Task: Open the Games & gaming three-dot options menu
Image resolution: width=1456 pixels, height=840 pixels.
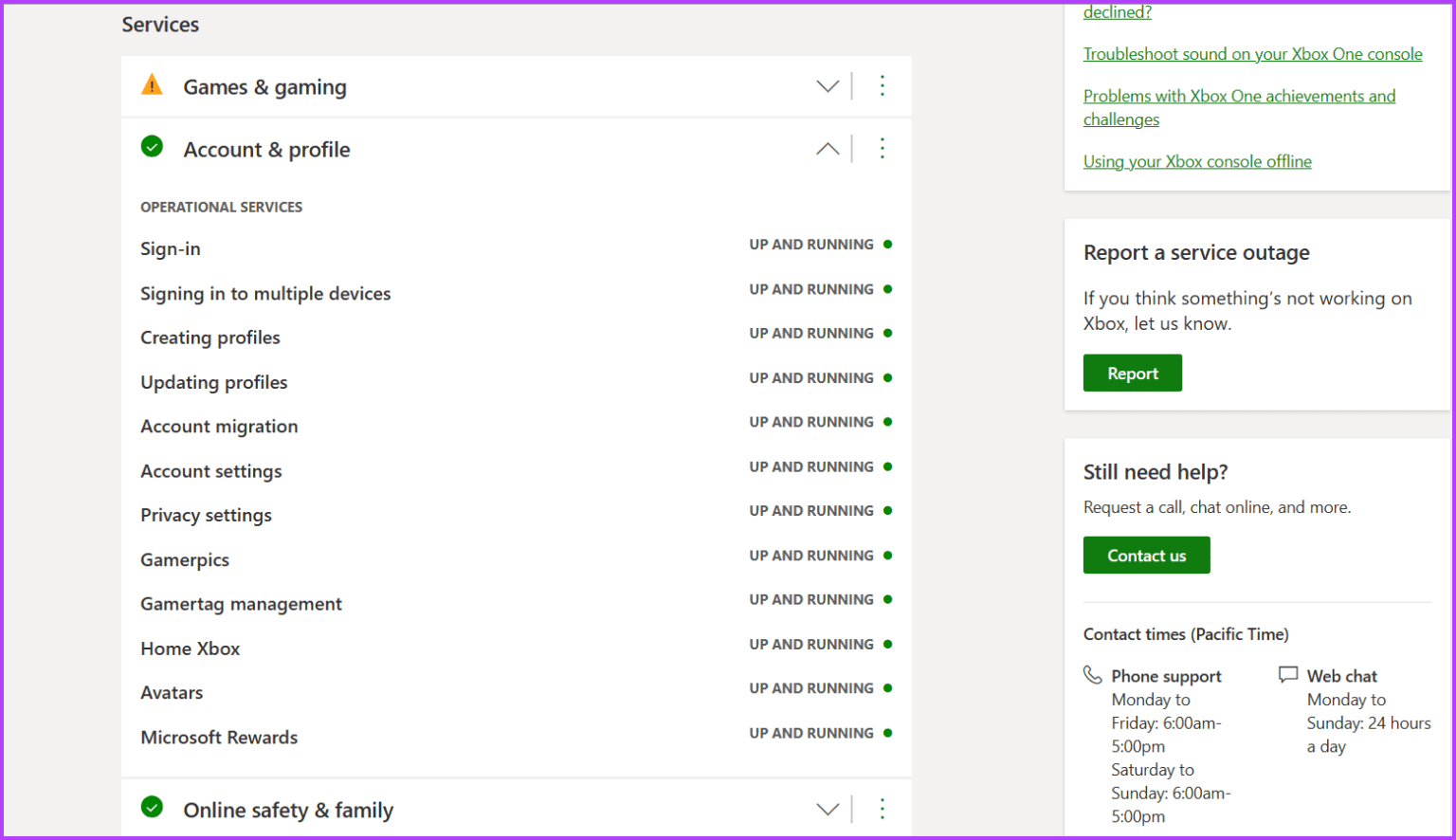Action: [882, 86]
